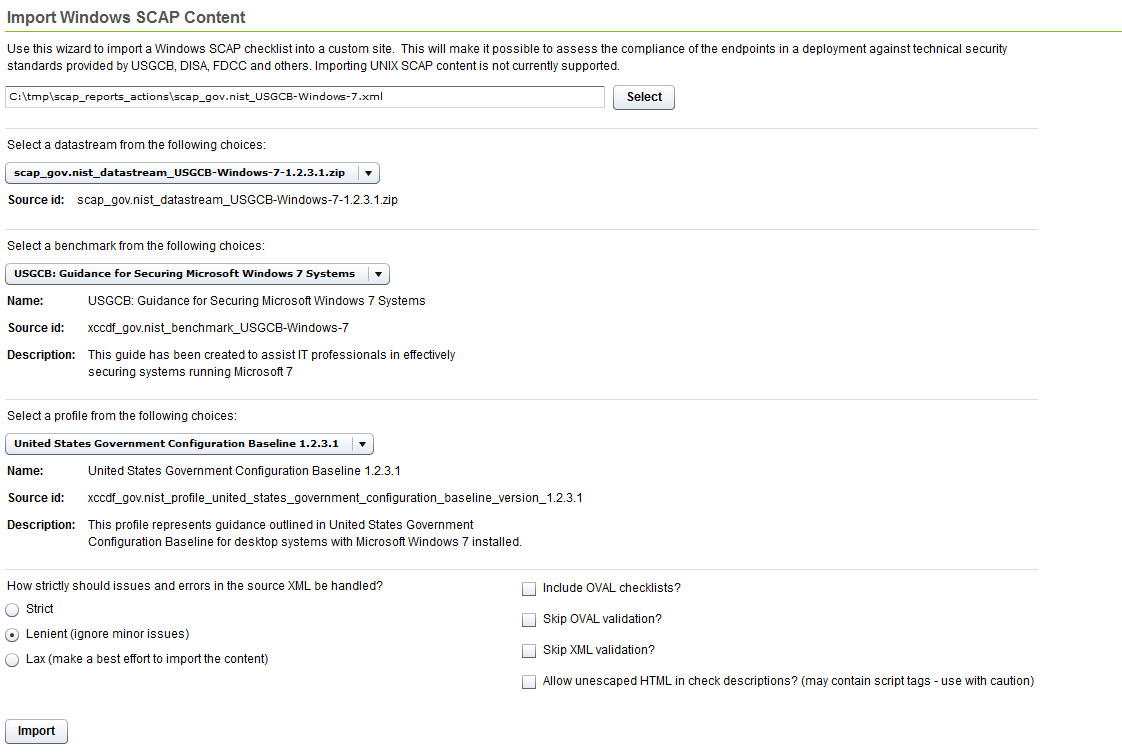Click the SCAP file path field
This screenshot has width=1122, height=753.
305,97
